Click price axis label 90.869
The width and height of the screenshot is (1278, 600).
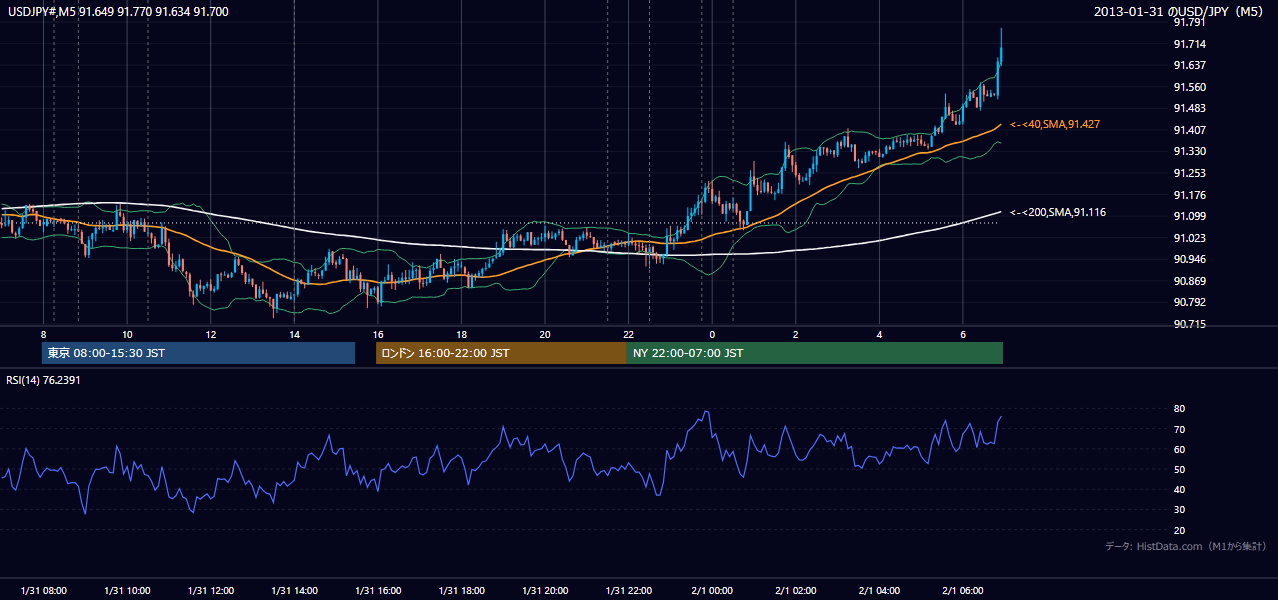click(1188, 281)
